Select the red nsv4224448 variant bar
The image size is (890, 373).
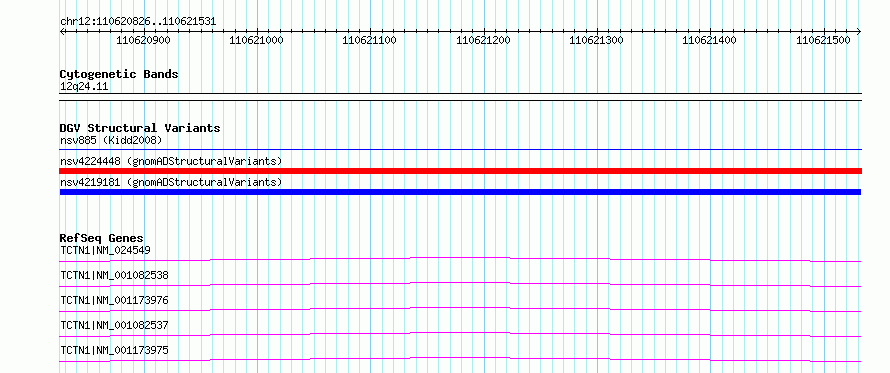point(460,171)
